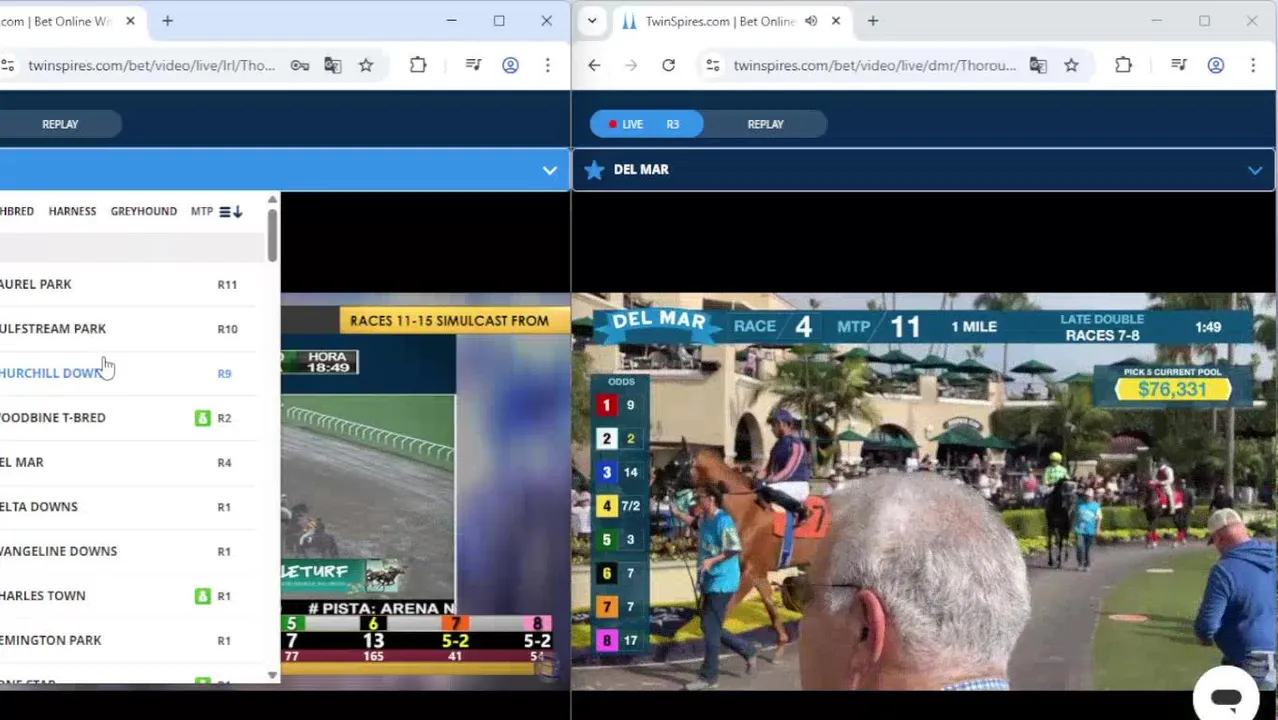
Task: Choose Remington Park R1 from track list
Action: (x=128, y=640)
